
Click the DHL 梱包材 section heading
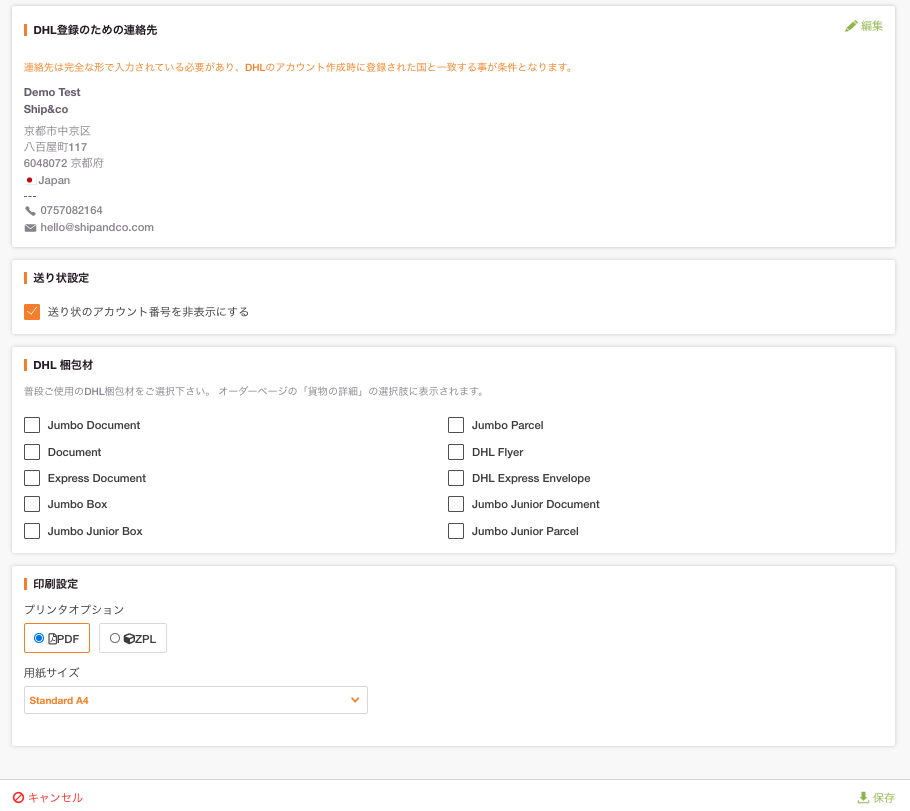(x=63, y=365)
